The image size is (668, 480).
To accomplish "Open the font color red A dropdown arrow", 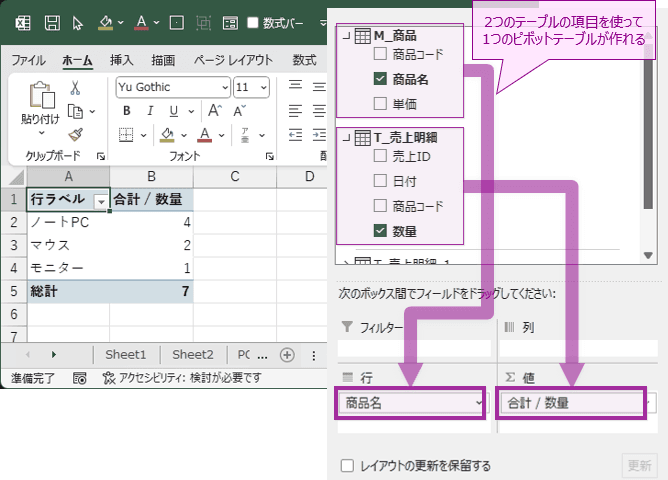I will tap(222, 135).
